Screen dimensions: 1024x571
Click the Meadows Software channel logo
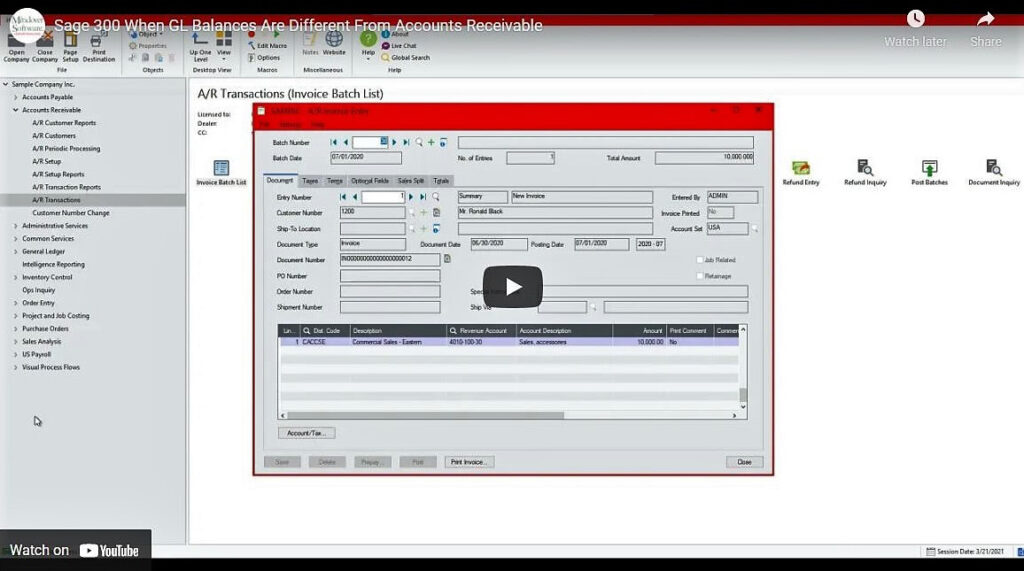(x=27, y=25)
